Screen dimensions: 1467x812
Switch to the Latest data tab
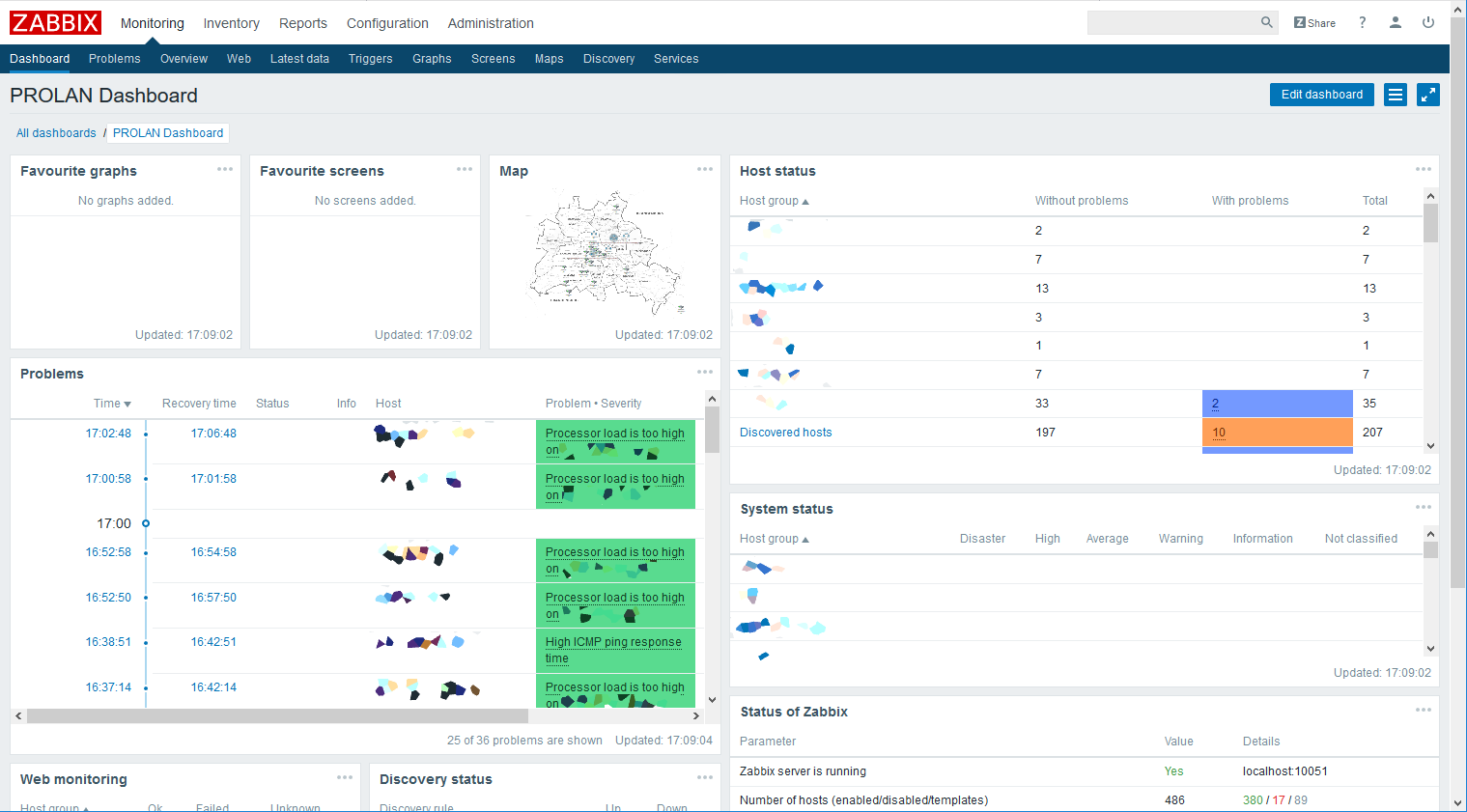pyautogui.click(x=299, y=59)
